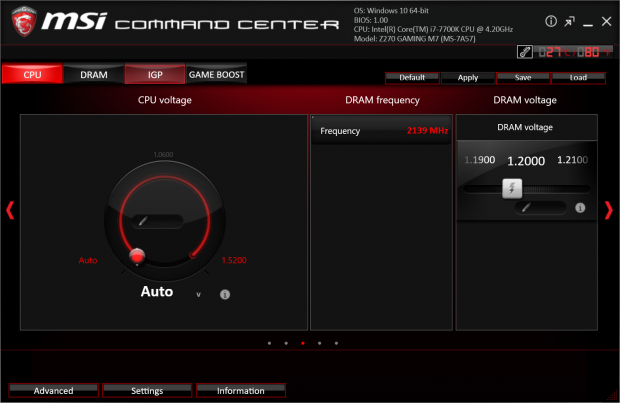
Task: Close the Command Center window
Action: tap(607, 21)
